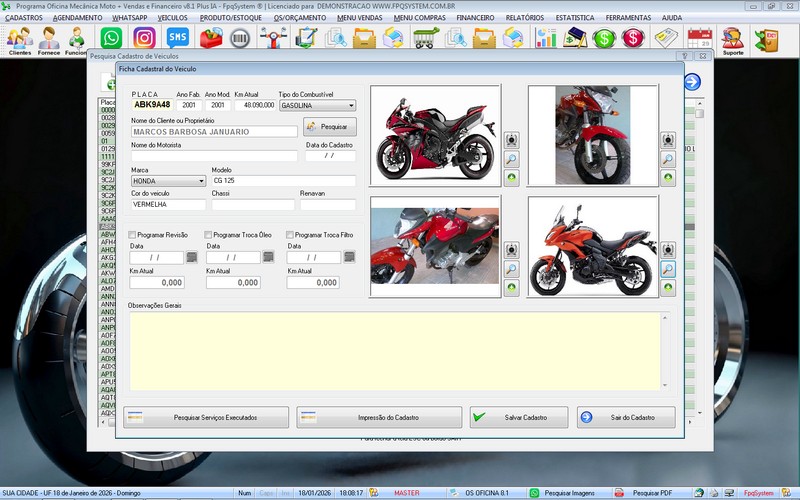Open the VEICULOS menu
The height and width of the screenshot is (500, 800).
point(173,18)
